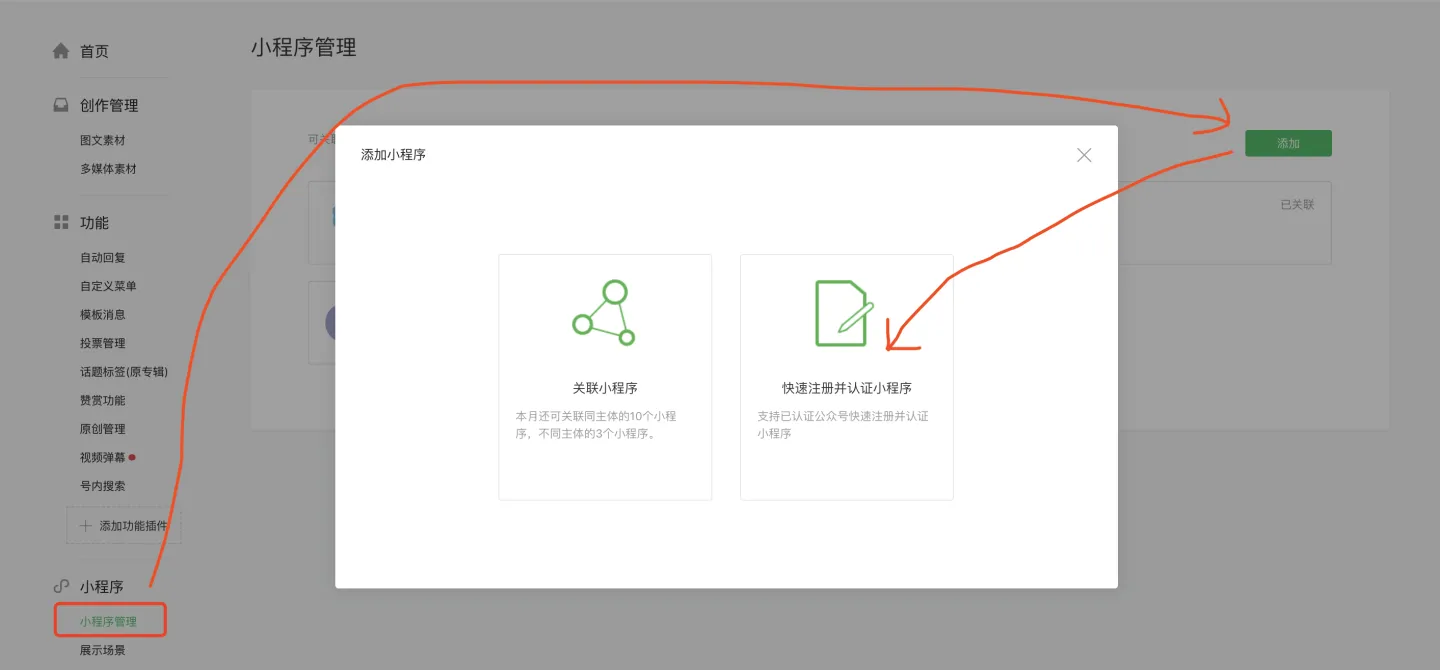Click the 创作管理 monitor icon
Image resolution: width=1440 pixels, height=670 pixels.
[x=60, y=105]
